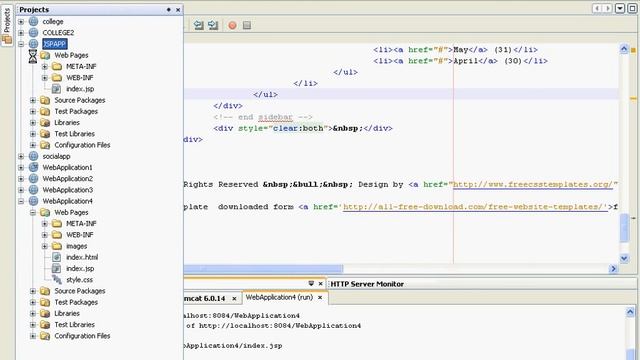The height and width of the screenshot is (360, 640).
Task: Expand images folder in WebApplication4
Action: 45,246
